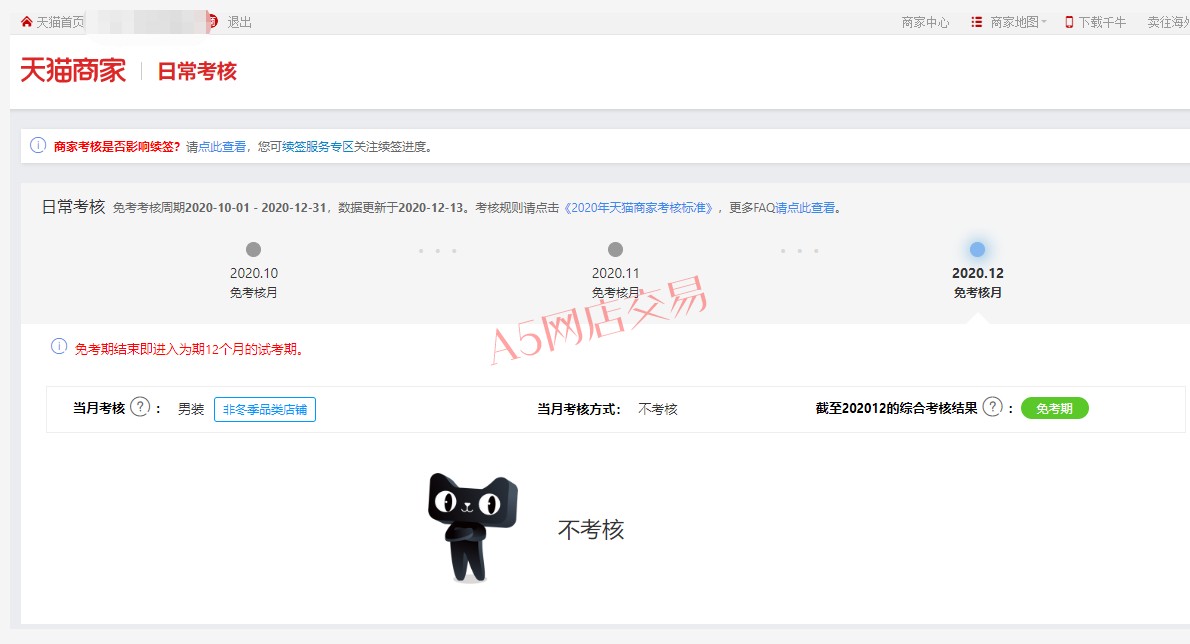Image resolution: width=1190 pixels, height=644 pixels.
Task: Open the 下载千牛 download link
Action: (1102, 22)
